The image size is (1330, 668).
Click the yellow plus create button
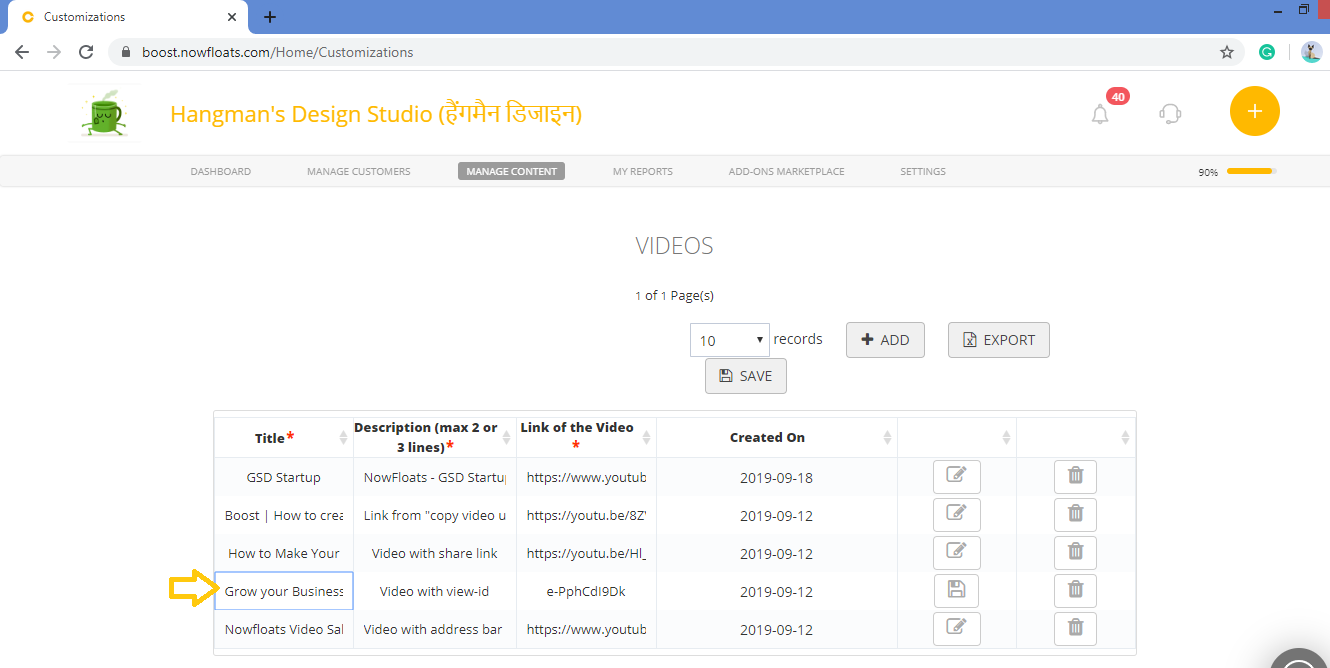click(x=1255, y=111)
